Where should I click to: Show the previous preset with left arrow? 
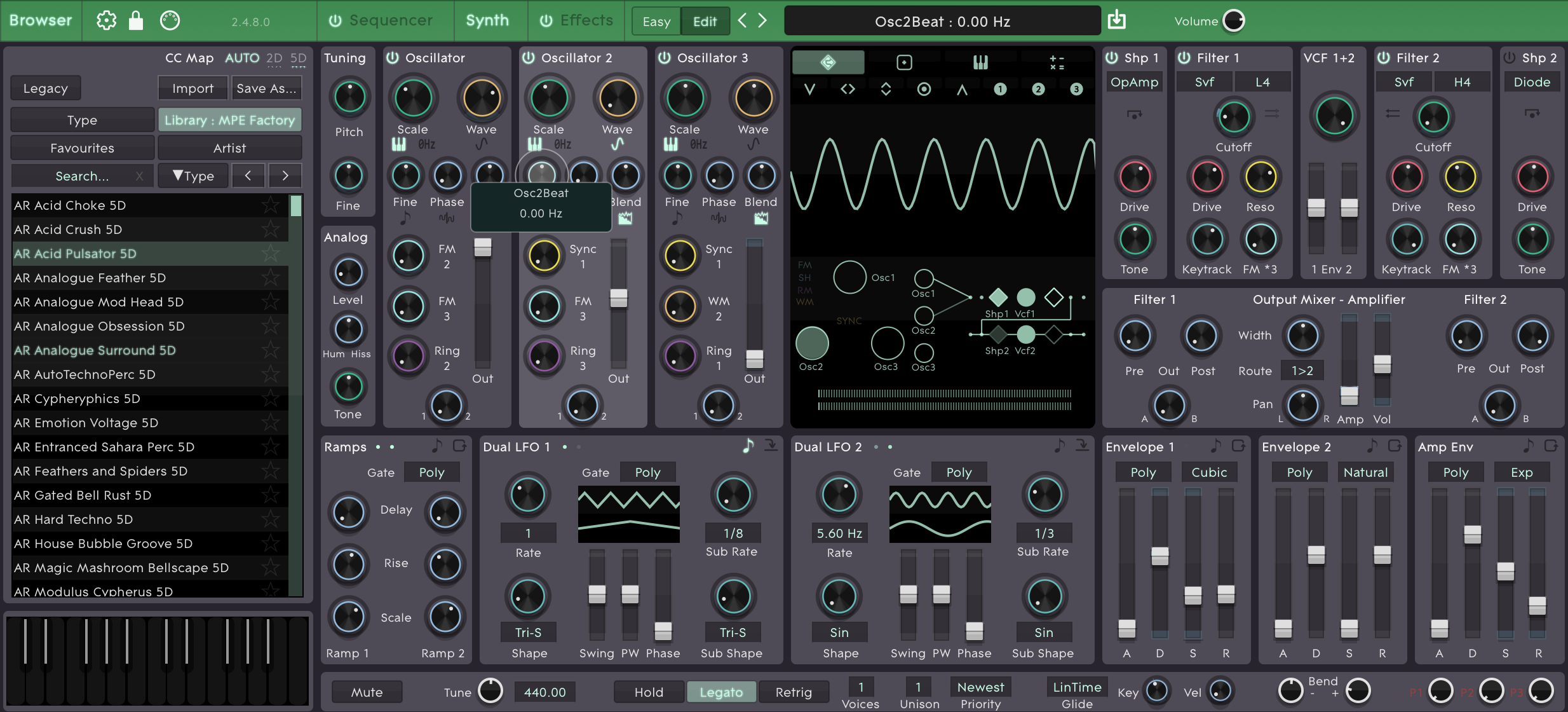pos(742,20)
